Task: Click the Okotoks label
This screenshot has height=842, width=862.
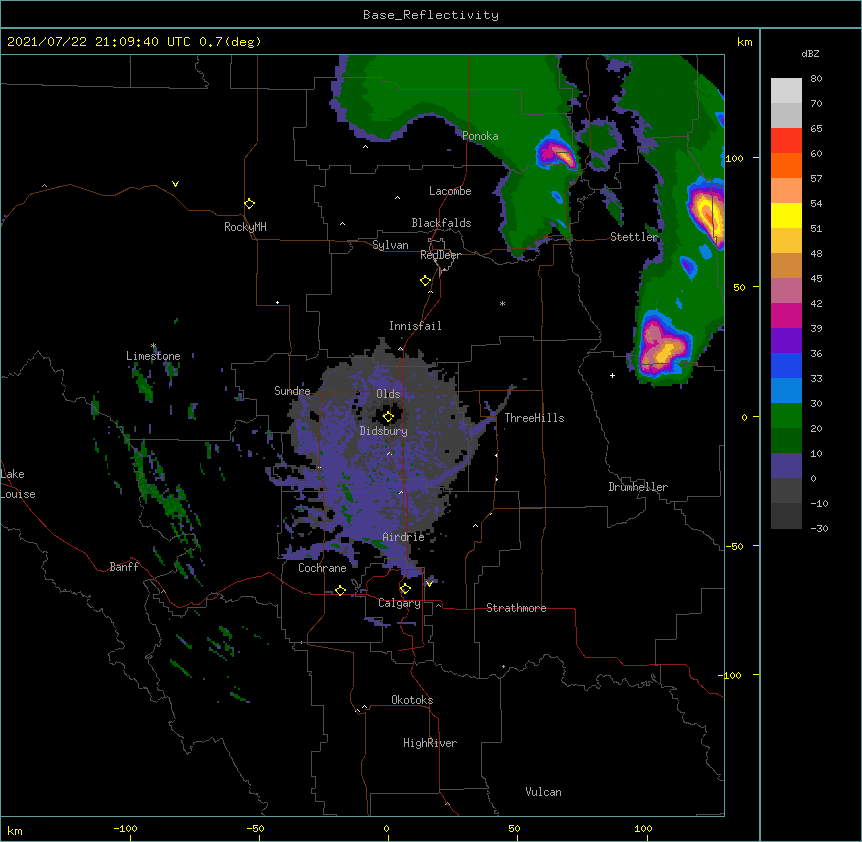Action: click(412, 700)
